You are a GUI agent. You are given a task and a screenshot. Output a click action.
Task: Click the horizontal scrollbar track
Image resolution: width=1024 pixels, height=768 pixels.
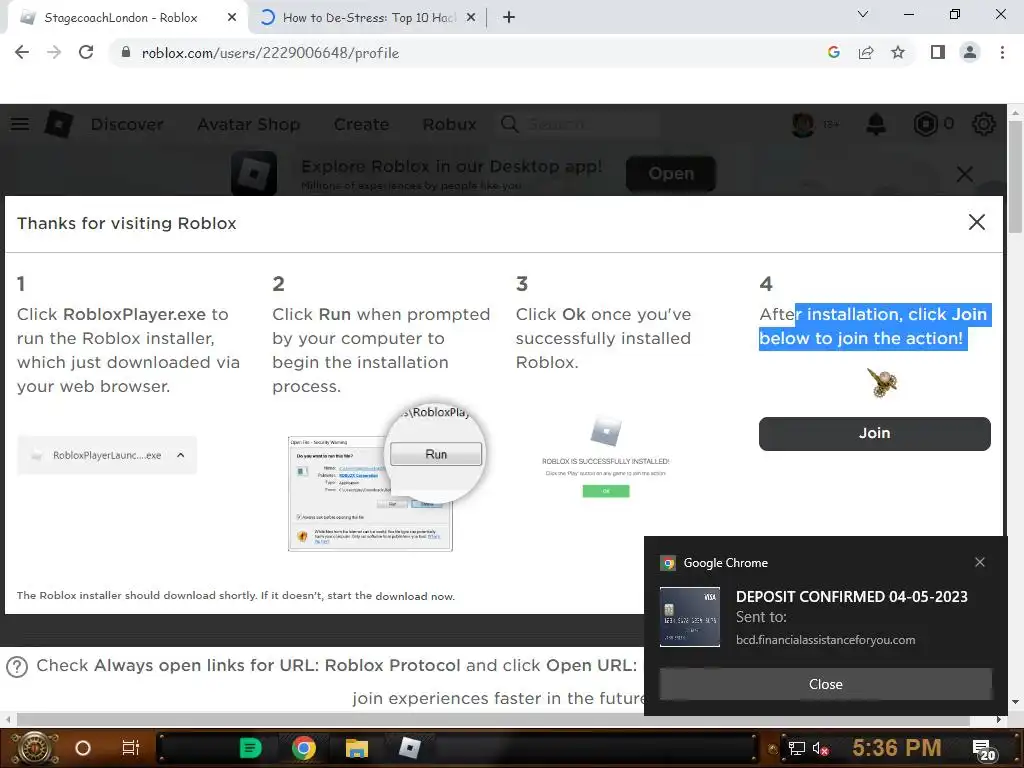click(x=503, y=720)
